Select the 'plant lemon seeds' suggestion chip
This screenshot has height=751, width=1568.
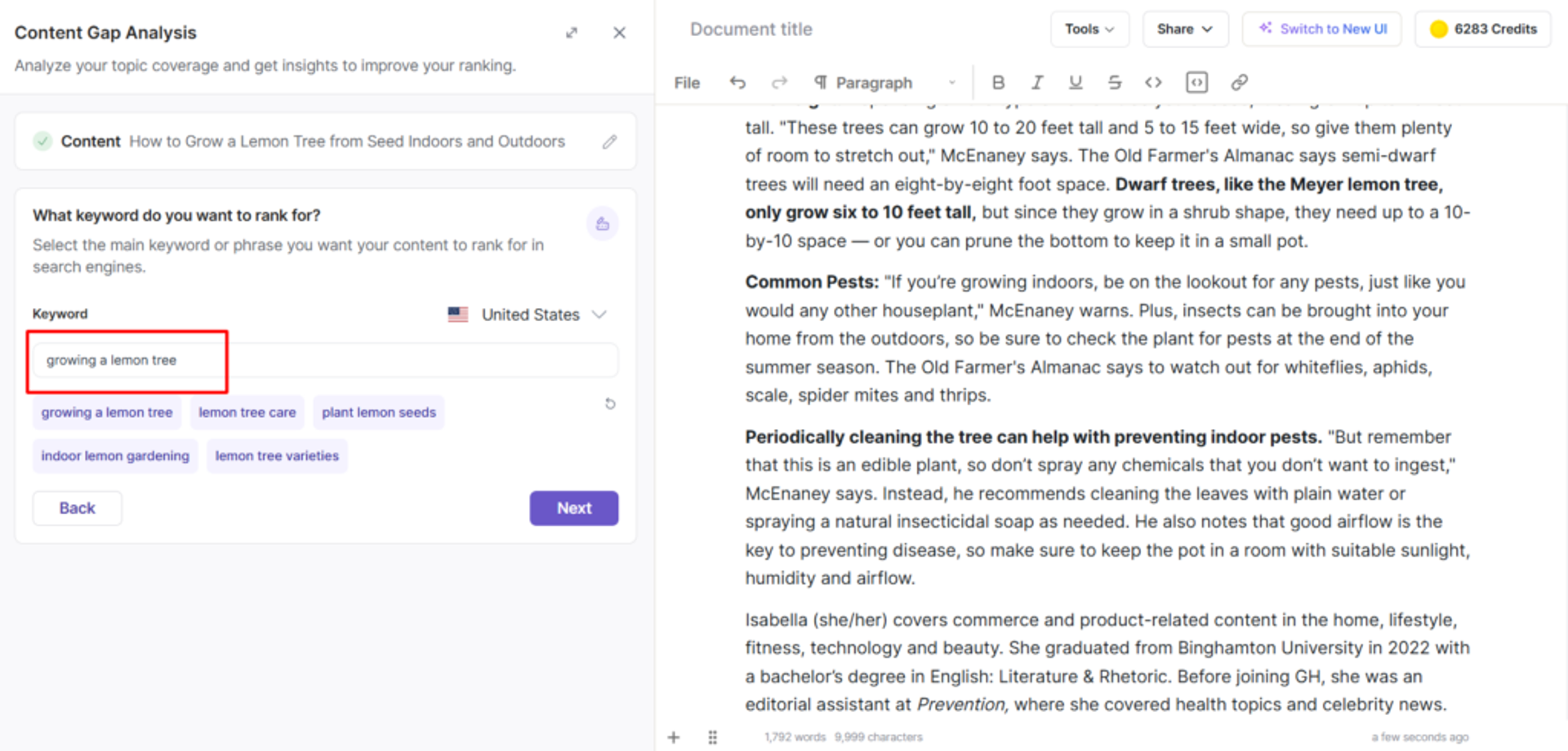coord(379,413)
